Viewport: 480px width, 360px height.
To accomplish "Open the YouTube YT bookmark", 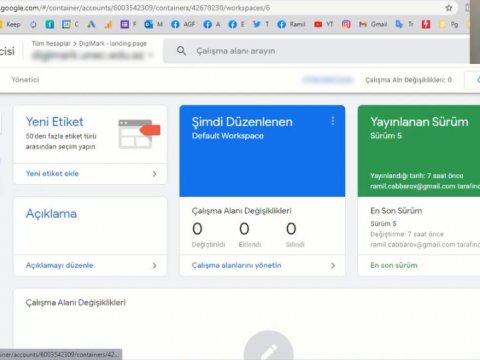I will 323,24.
